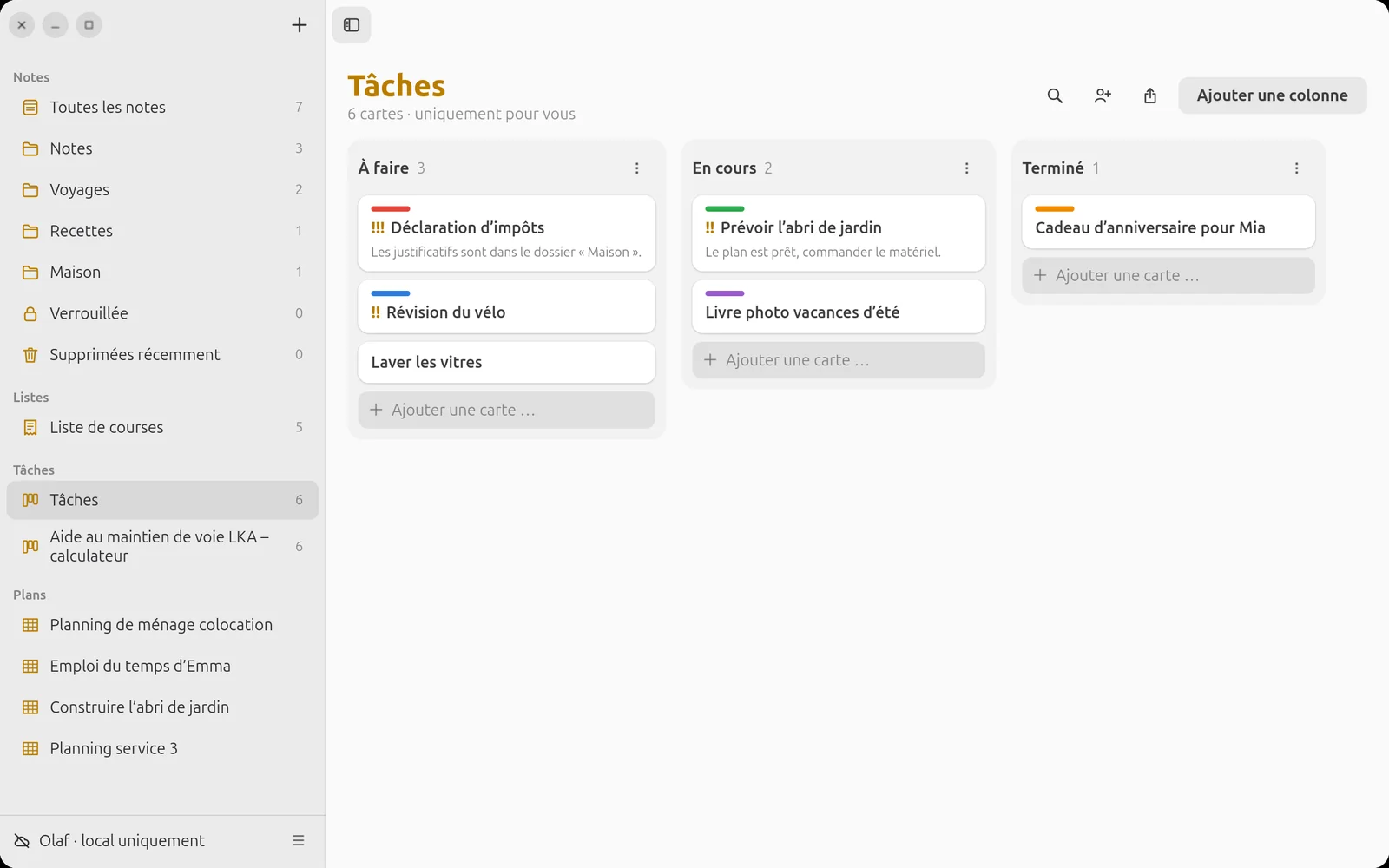The width and height of the screenshot is (1389, 868).
Task: Click the grid icon of Construire l'abri de jardin
Action: click(x=30, y=707)
